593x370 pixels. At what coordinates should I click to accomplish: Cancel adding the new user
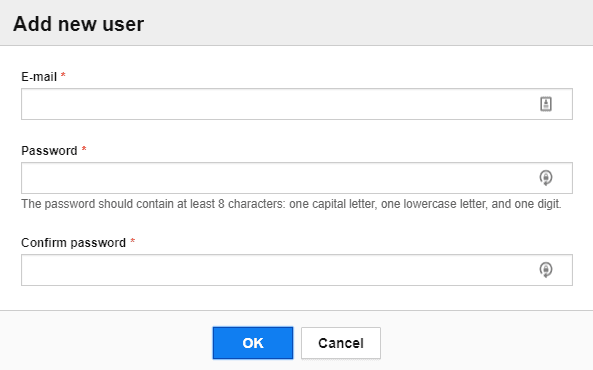341,343
